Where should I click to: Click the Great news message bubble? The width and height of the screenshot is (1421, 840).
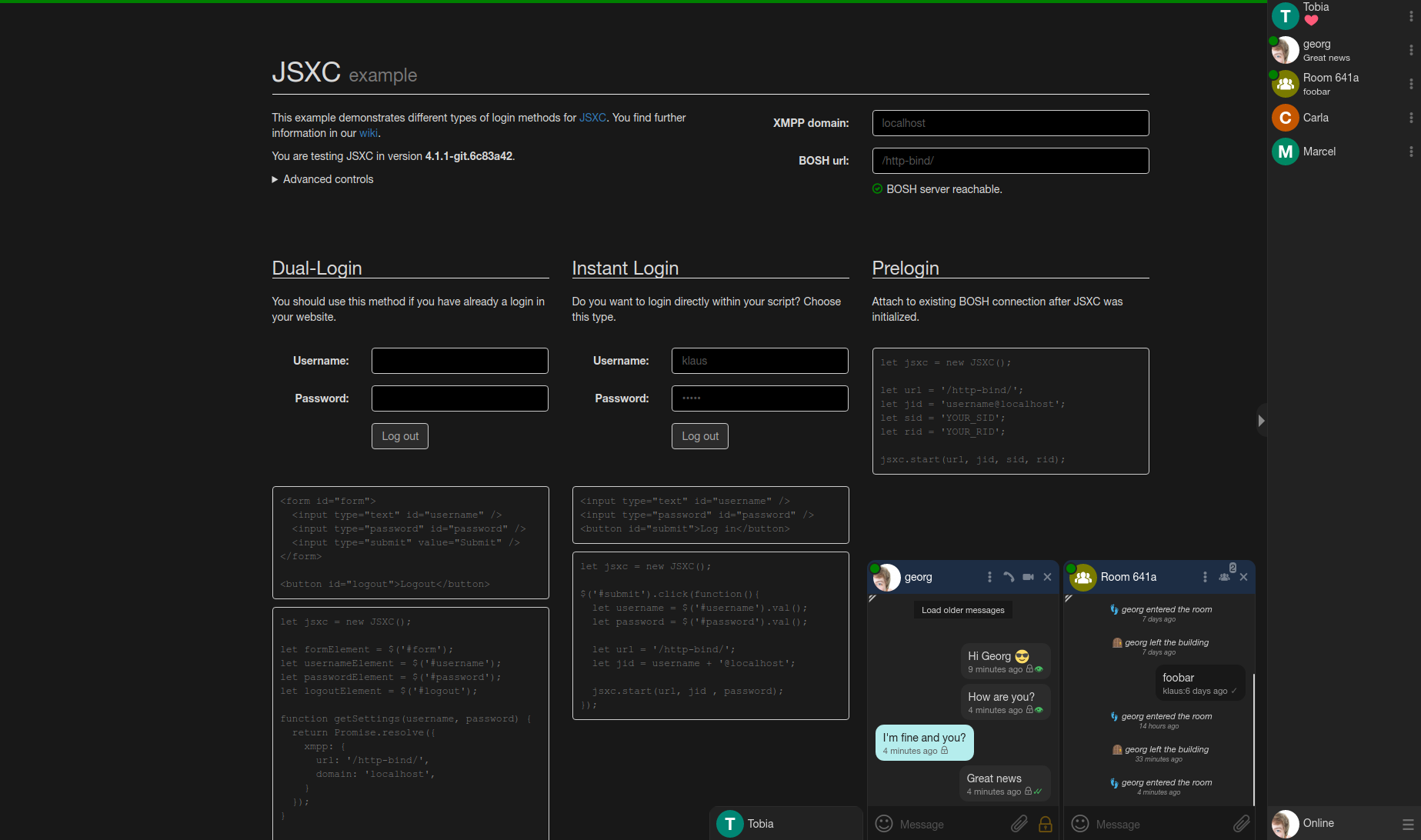(1004, 783)
